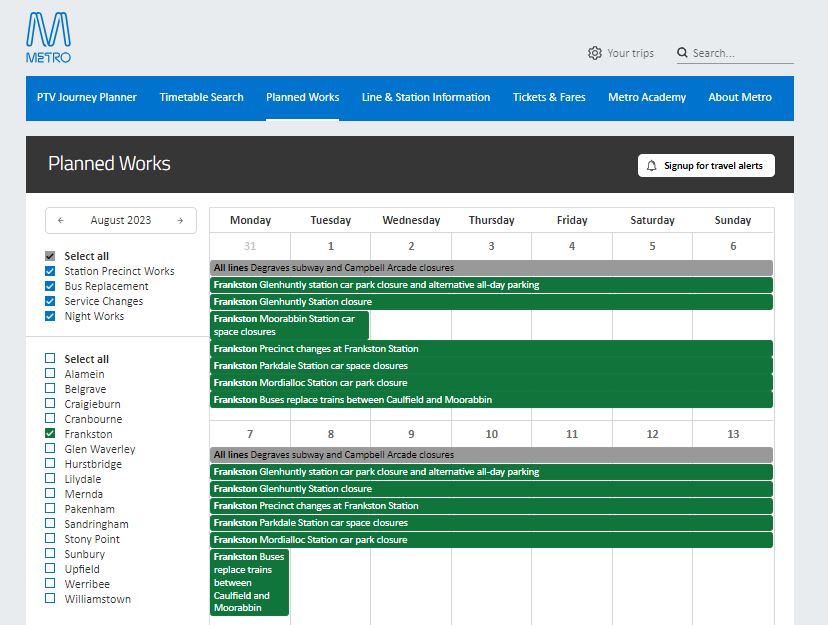Uncheck Station Precinct Works
The width and height of the screenshot is (828, 625).
(50, 271)
